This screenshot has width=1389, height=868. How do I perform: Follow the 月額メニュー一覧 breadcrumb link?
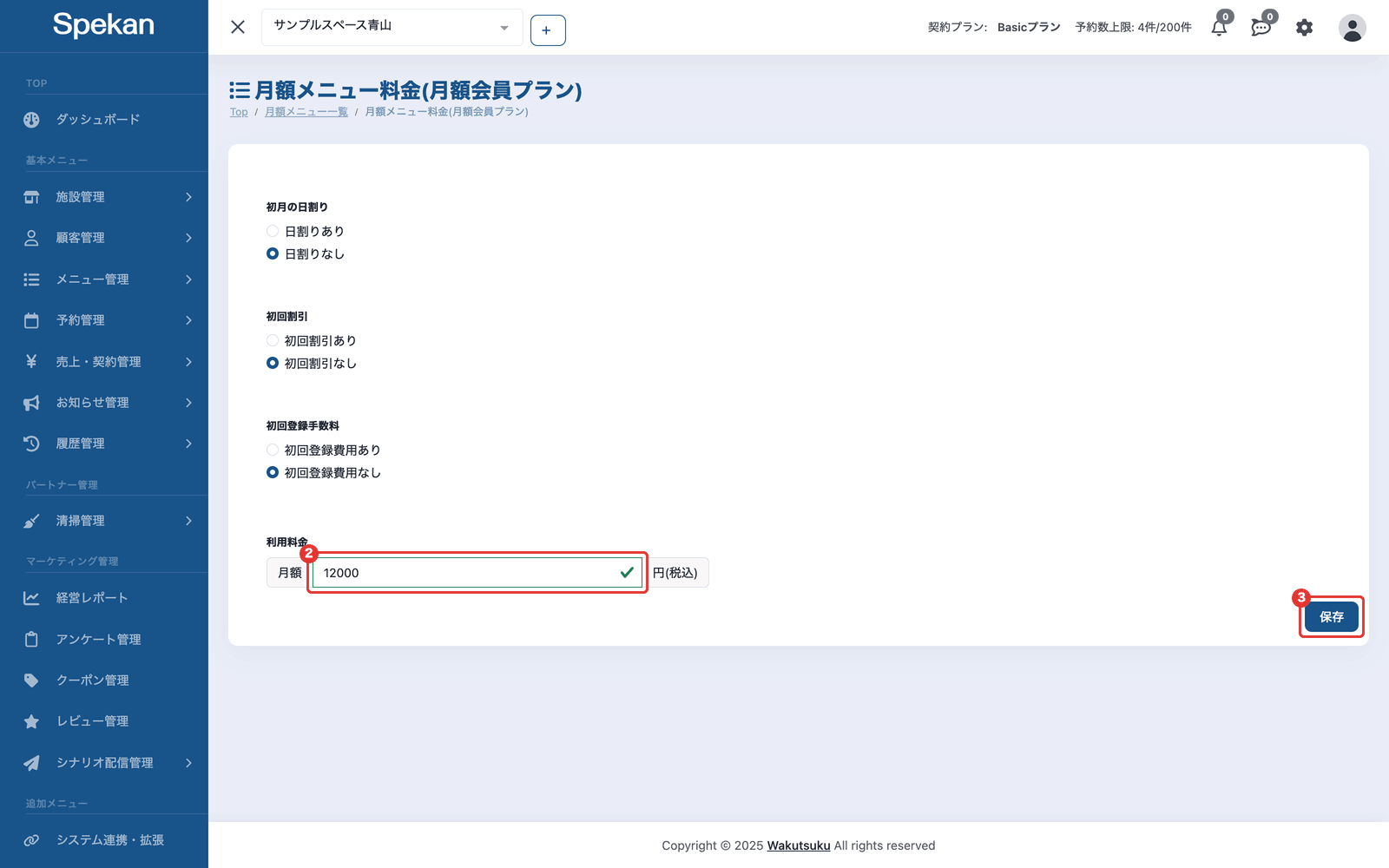306,112
